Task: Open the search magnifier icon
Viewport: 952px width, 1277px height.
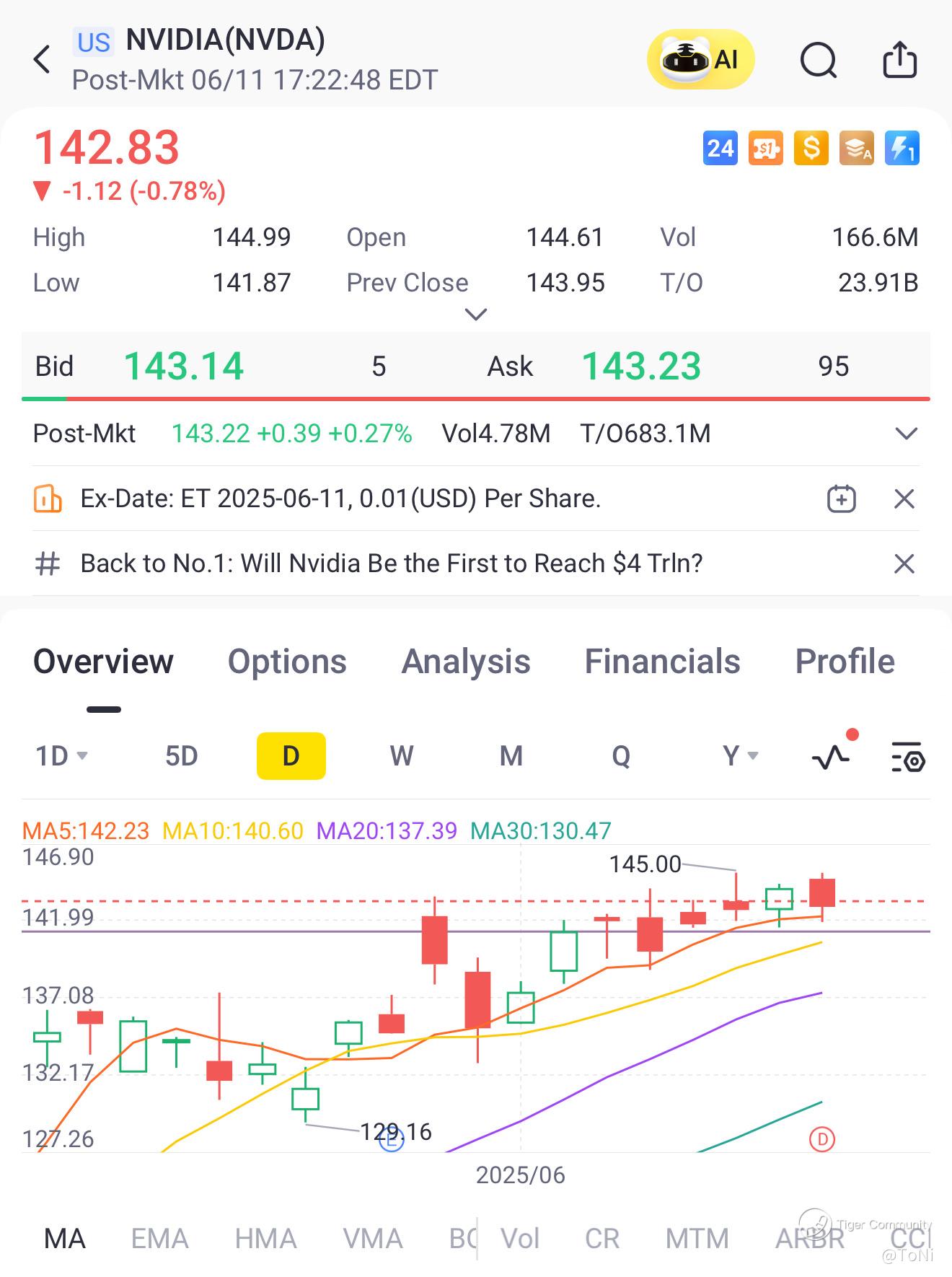Action: pos(819,59)
